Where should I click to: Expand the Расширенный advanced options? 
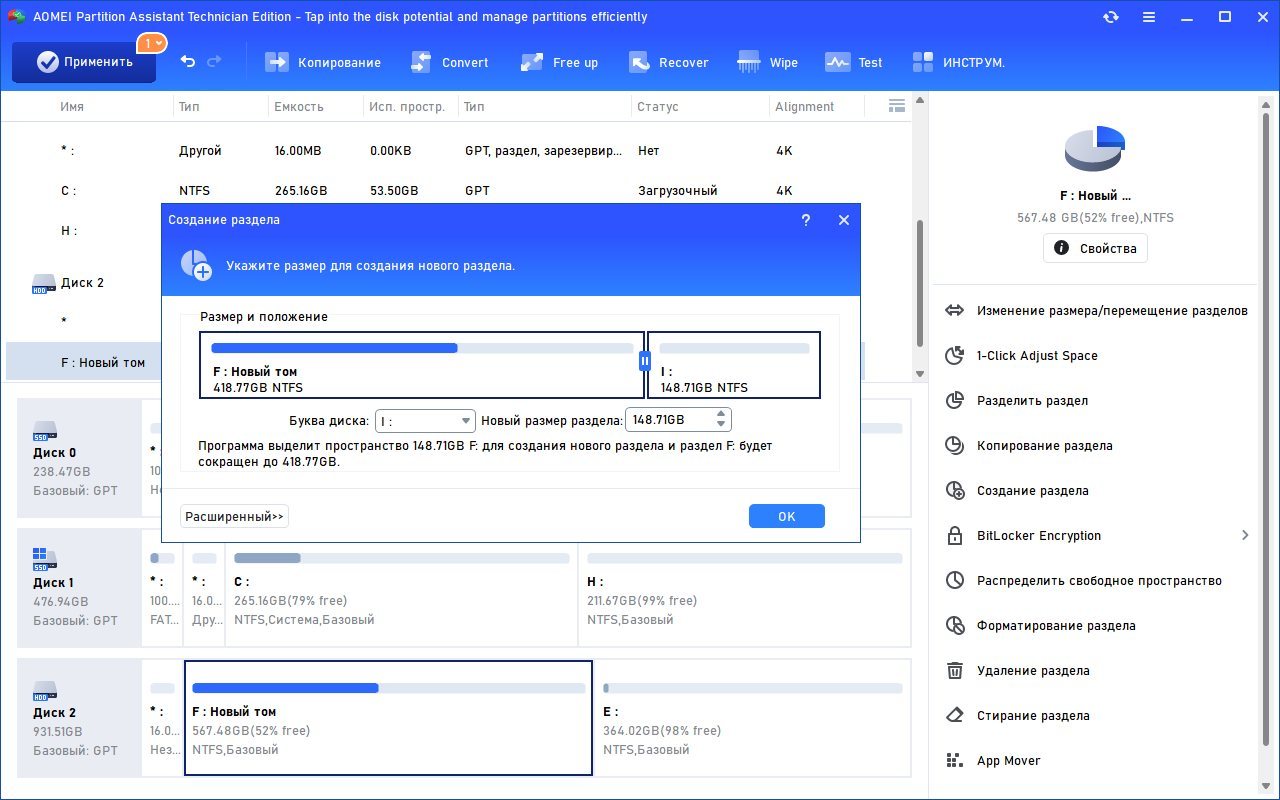pyautogui.click(x=234, y=516)
